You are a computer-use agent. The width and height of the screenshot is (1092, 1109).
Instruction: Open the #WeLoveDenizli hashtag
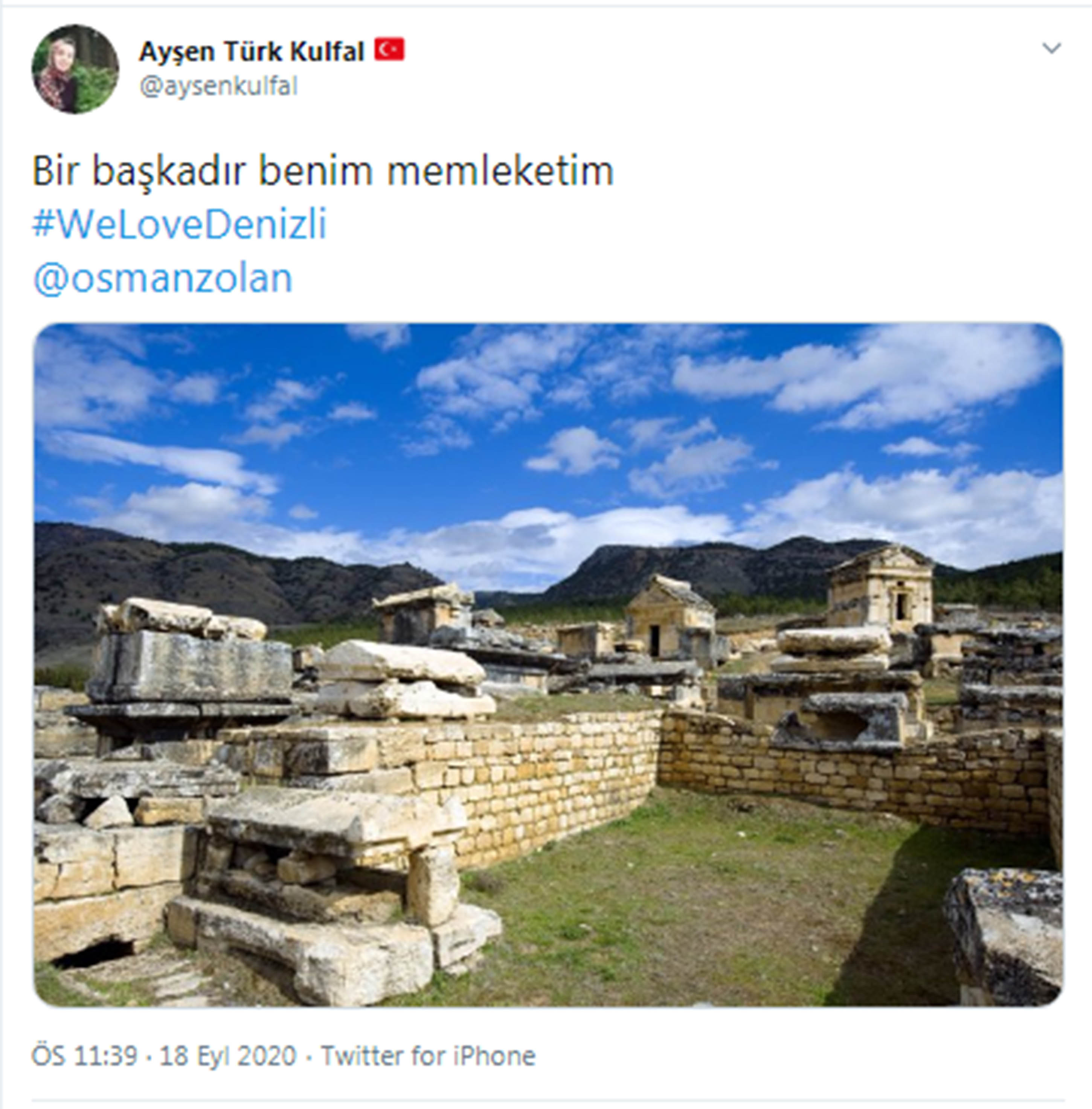180,224
